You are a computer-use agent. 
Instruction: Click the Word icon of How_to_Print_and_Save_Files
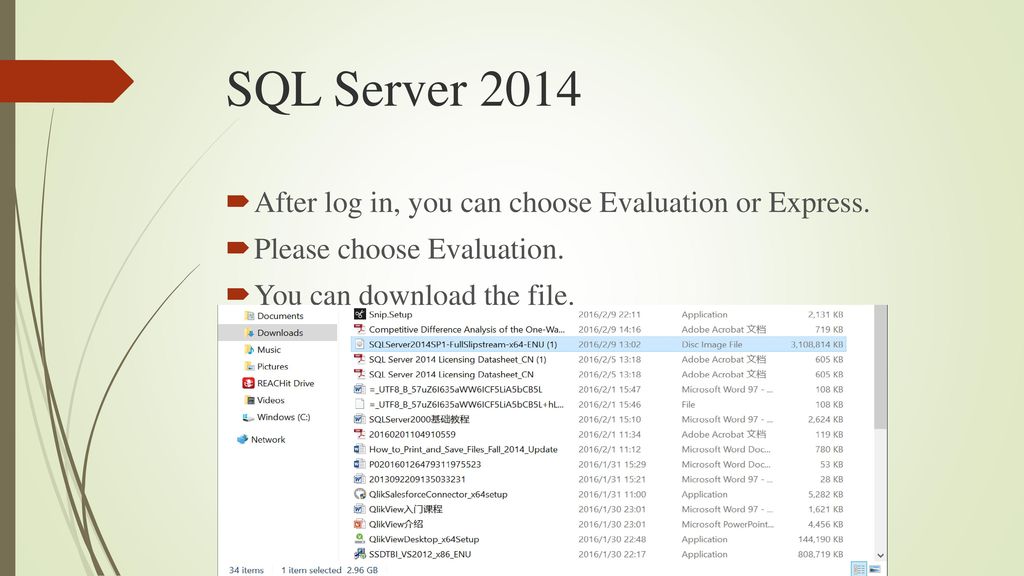(359, 449)
